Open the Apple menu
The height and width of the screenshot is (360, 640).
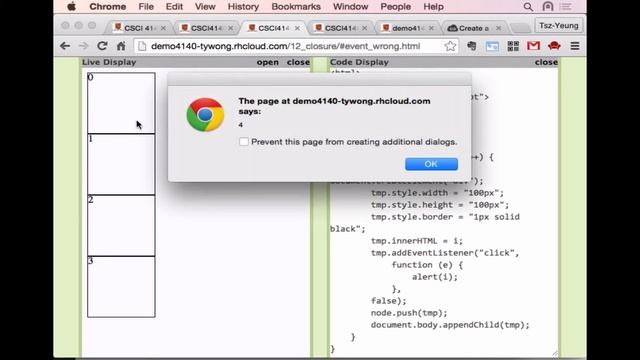[71, 7]
